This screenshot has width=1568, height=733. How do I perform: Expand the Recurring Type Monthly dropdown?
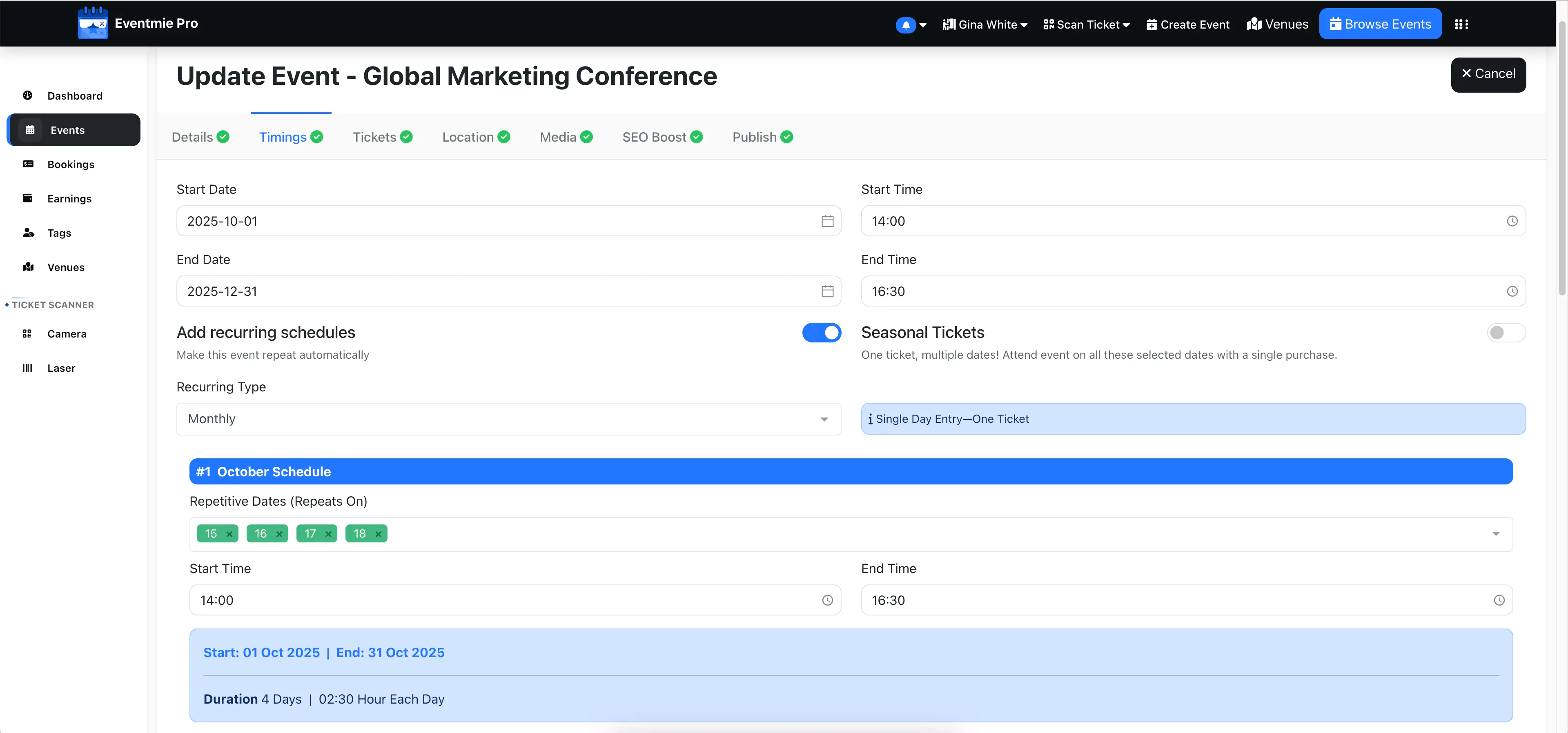pos(508,419)
